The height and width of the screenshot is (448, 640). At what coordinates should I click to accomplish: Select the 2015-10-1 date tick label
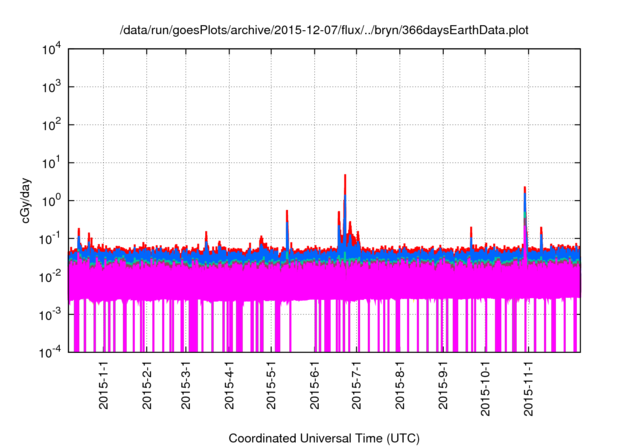click(x=484, y=388)
